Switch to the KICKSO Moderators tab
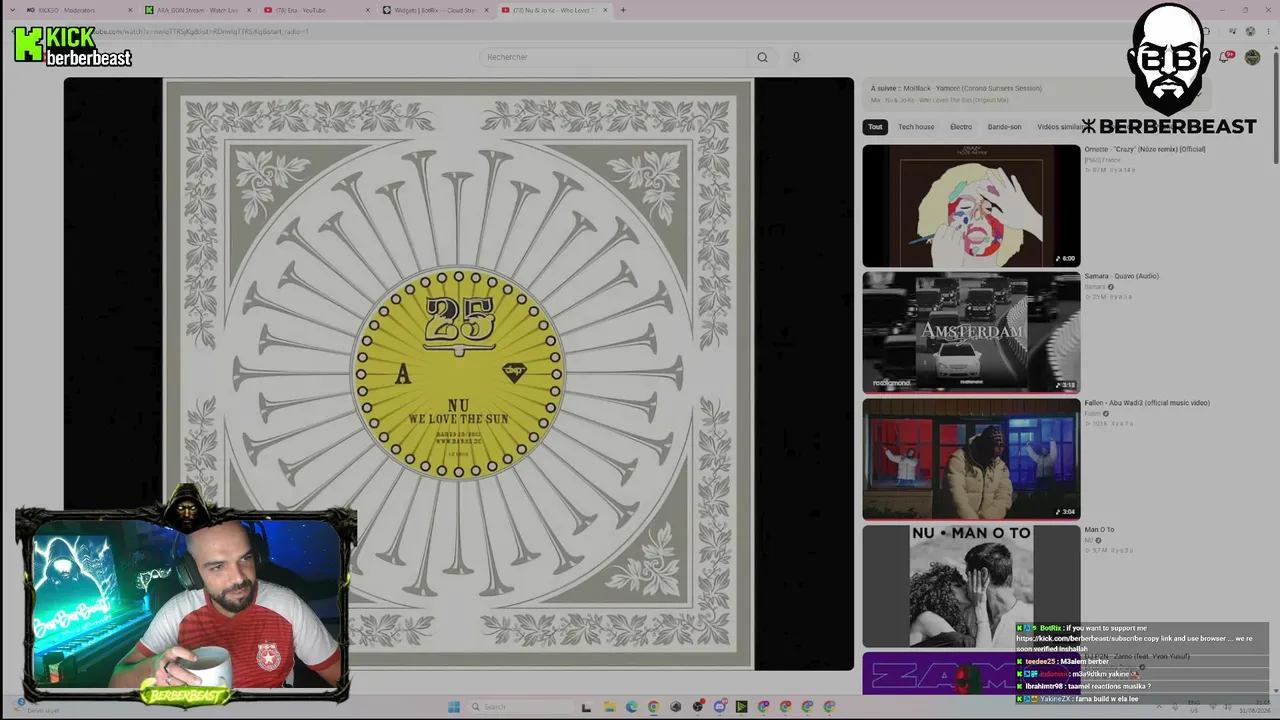 point(79,10)
